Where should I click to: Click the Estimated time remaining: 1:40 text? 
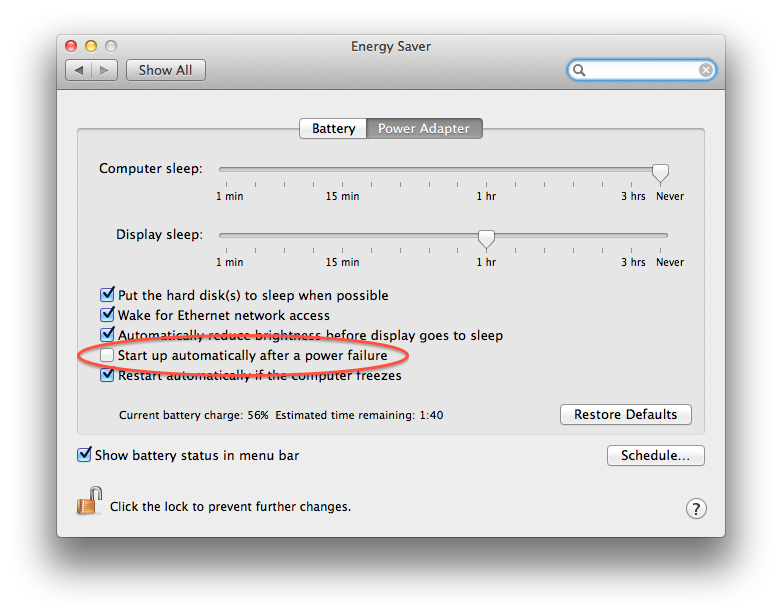pos(359,415)
